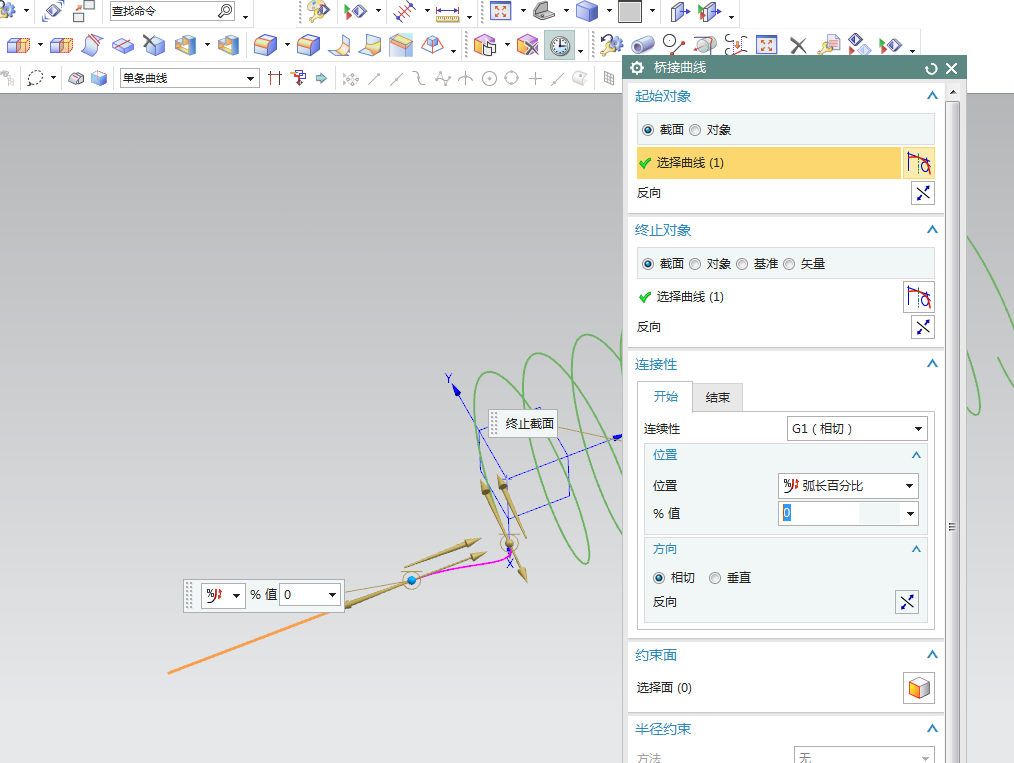Enable the arc center snap point icon

click(x=490, y=79)
